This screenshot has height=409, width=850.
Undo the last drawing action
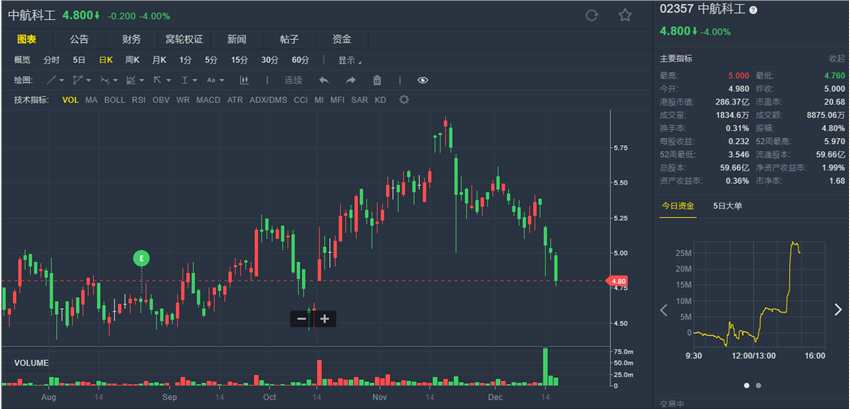click(x=324, y=80)
